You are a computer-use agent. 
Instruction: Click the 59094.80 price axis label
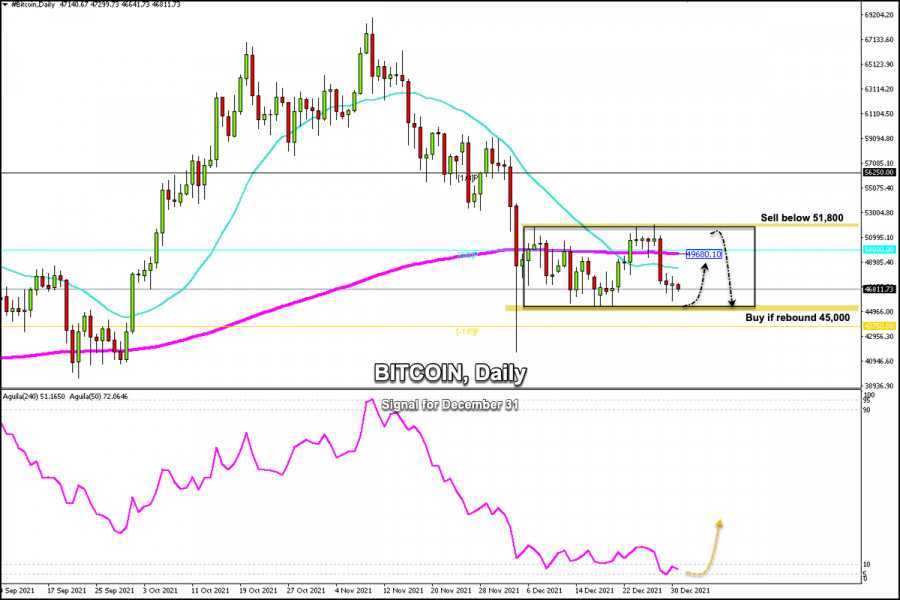tap(879, 138)
